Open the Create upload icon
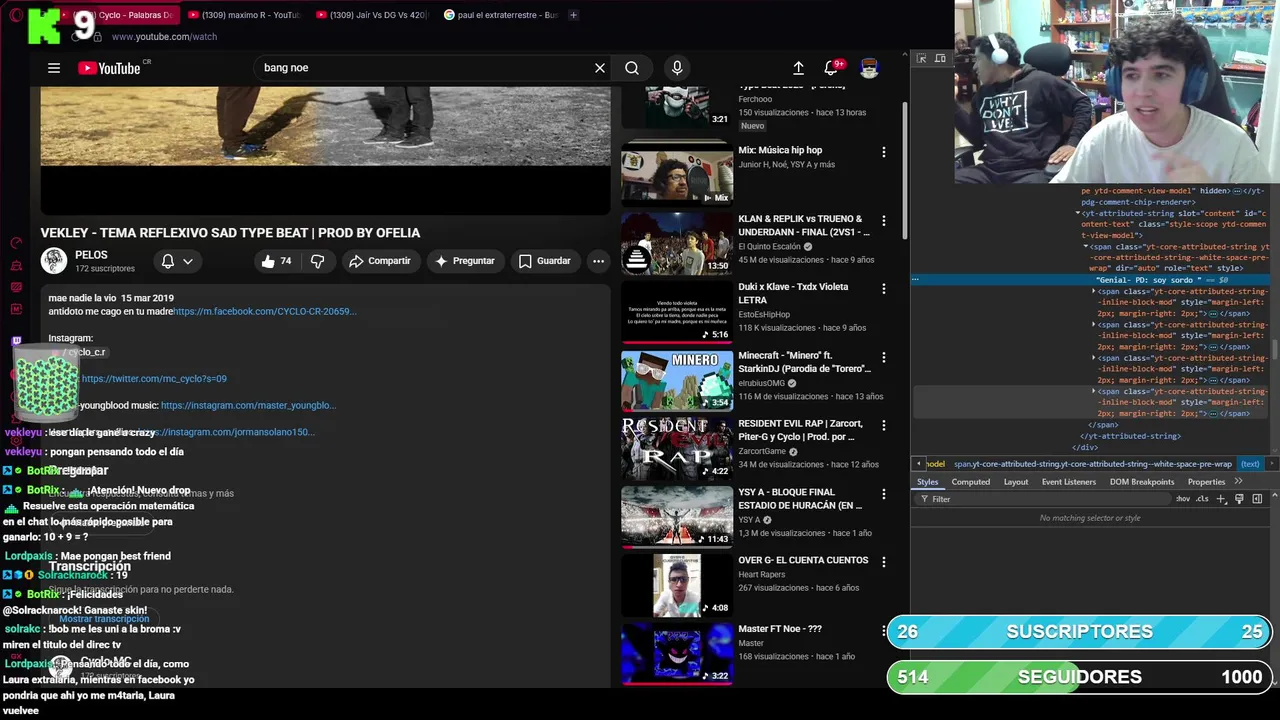Image resolution: width=1280 pixels, height=720 pixels. coord(798,68)
